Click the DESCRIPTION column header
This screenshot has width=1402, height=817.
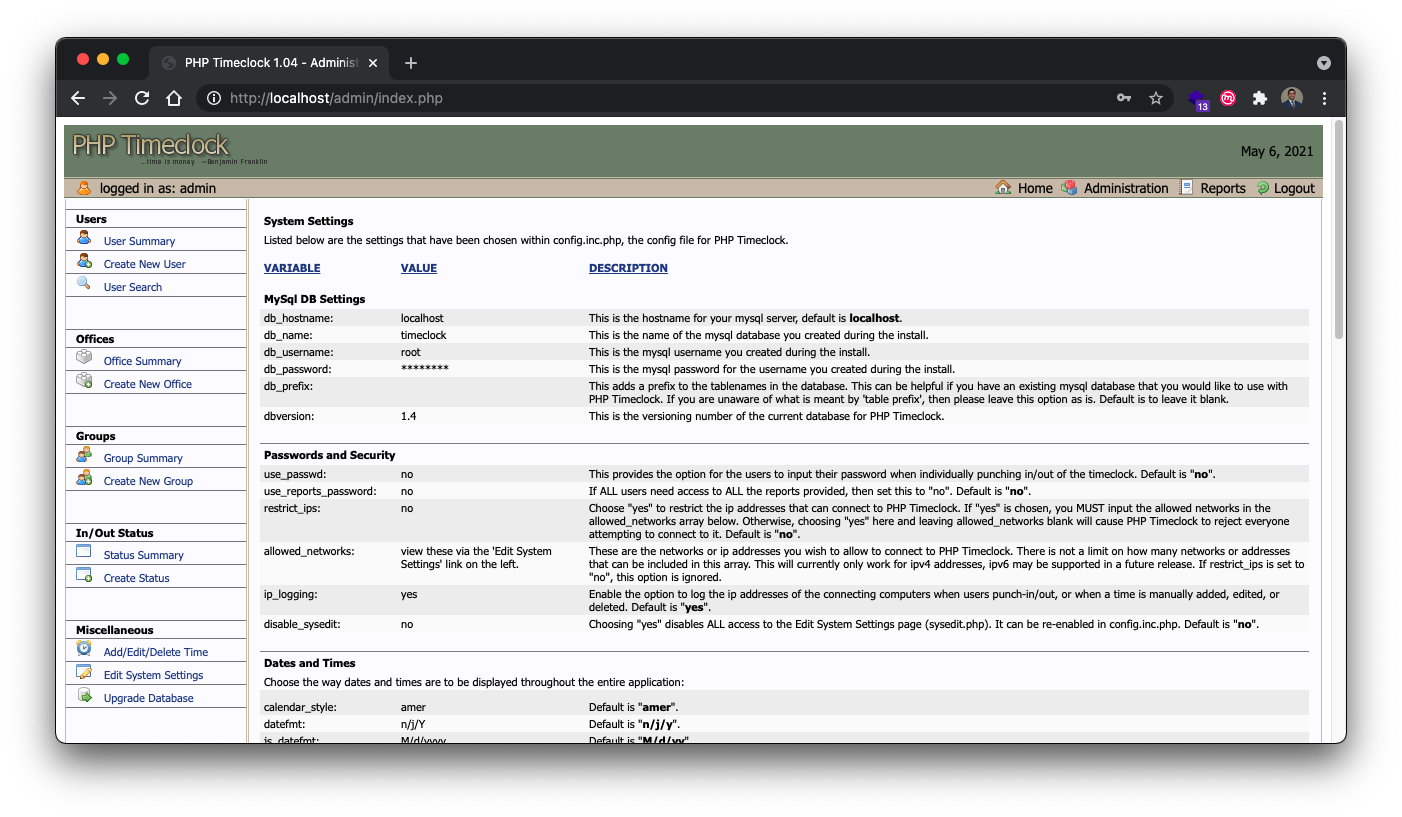tap(628, 268)
